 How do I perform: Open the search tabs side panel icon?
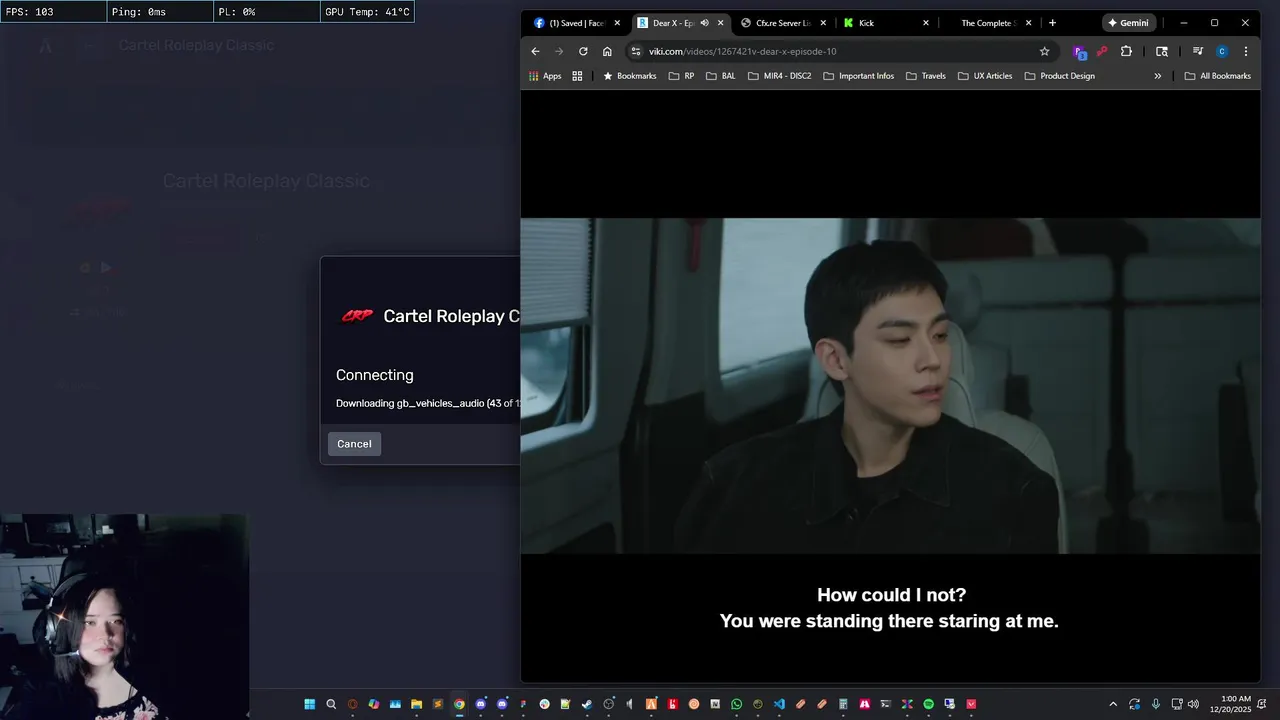[x=1162, y=51]
